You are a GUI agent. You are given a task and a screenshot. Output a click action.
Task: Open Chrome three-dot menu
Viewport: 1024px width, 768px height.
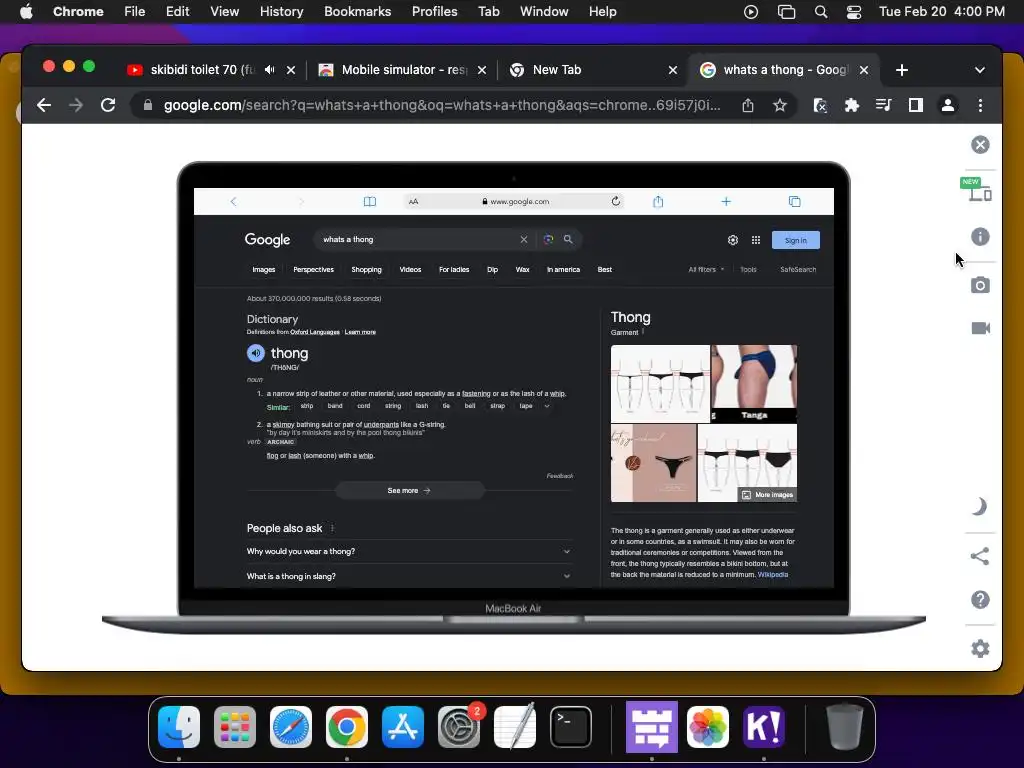click(980, 105)
